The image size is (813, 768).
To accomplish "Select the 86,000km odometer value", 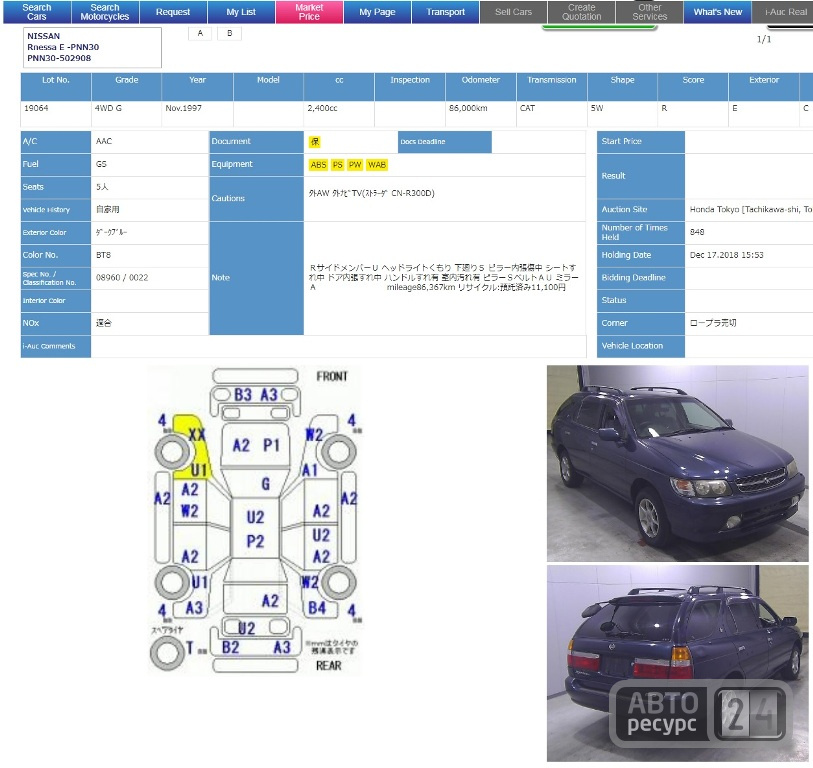I will pos(468,108).
